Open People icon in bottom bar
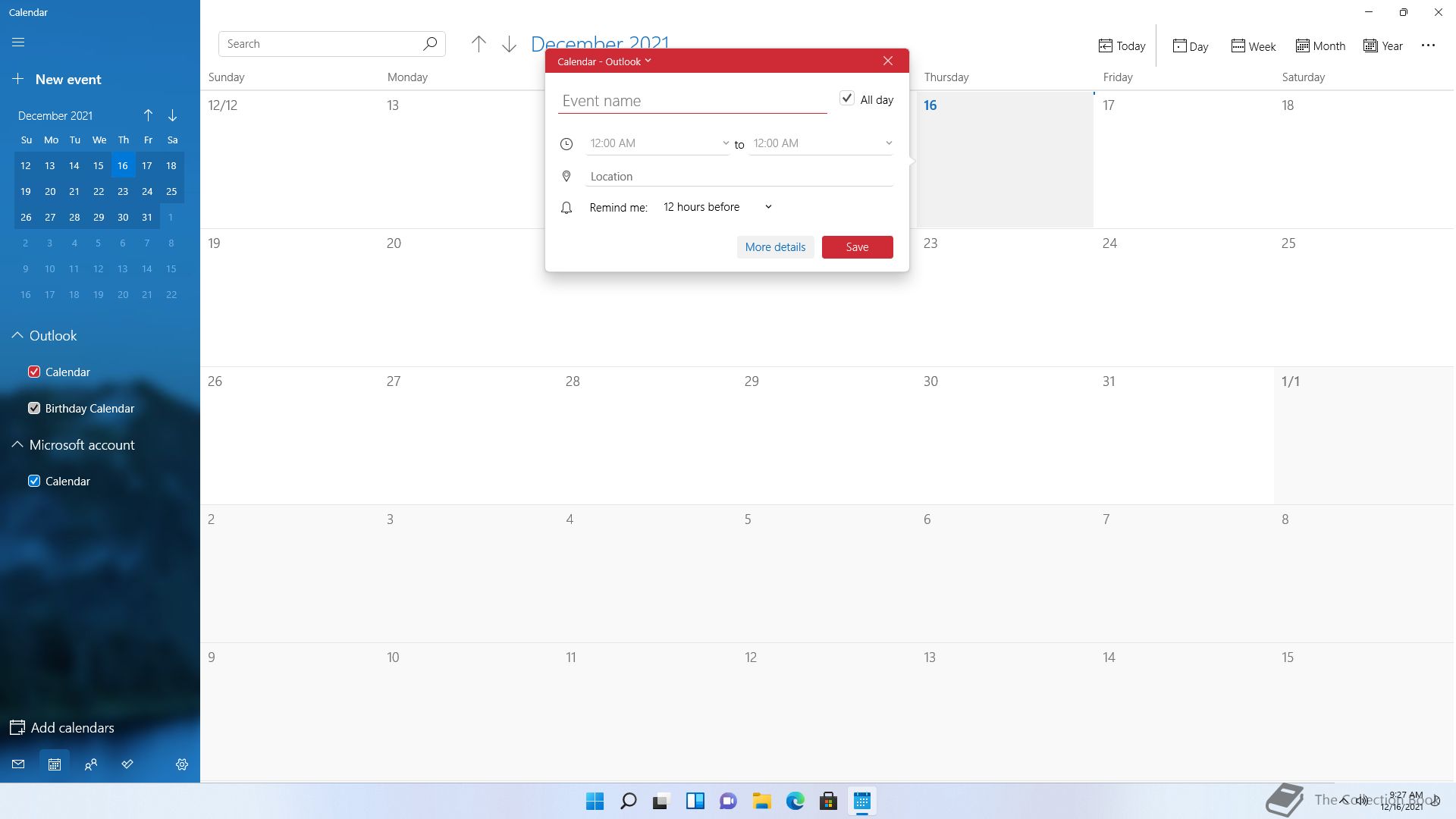The height and width of the screenshot is (819, 1456). [x=91, y=764]
